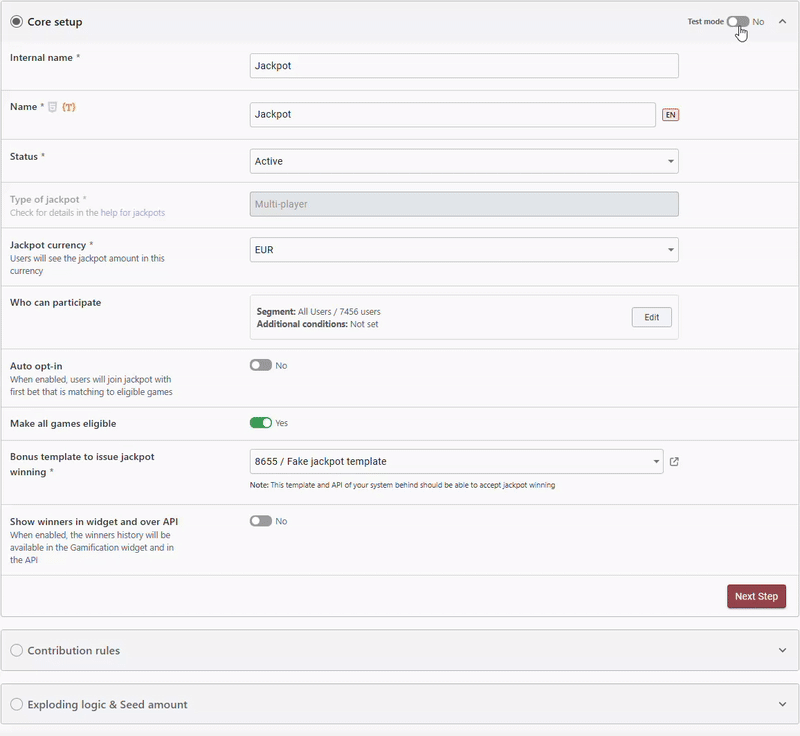Image resolution: width=800 pixels, height=736 pixels.
Task: Enable the Test mode toggle
Action: (x=738, y=21)
